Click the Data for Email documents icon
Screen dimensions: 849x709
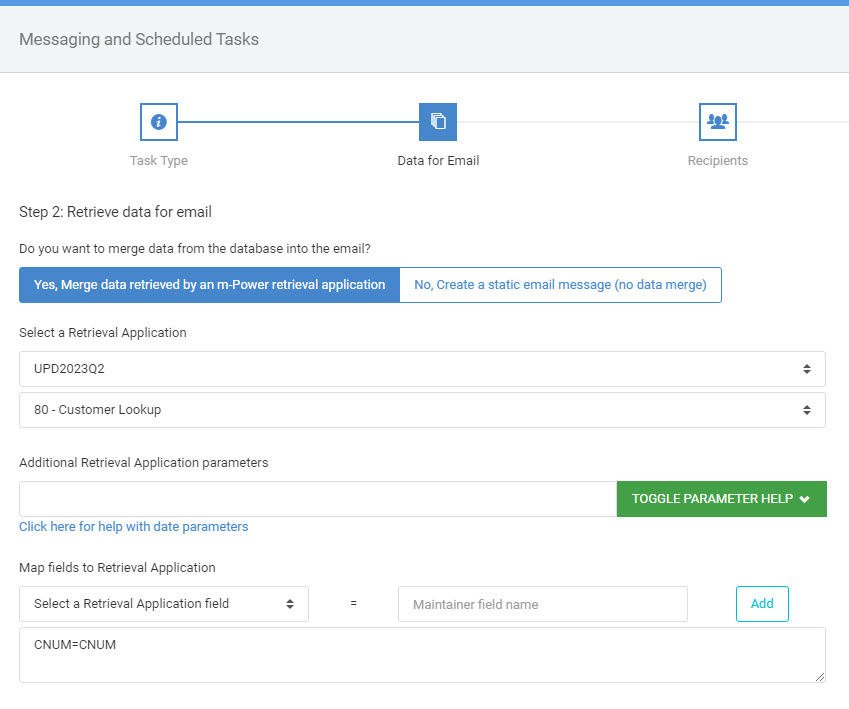pyautogui.click(x=438, y=122)
